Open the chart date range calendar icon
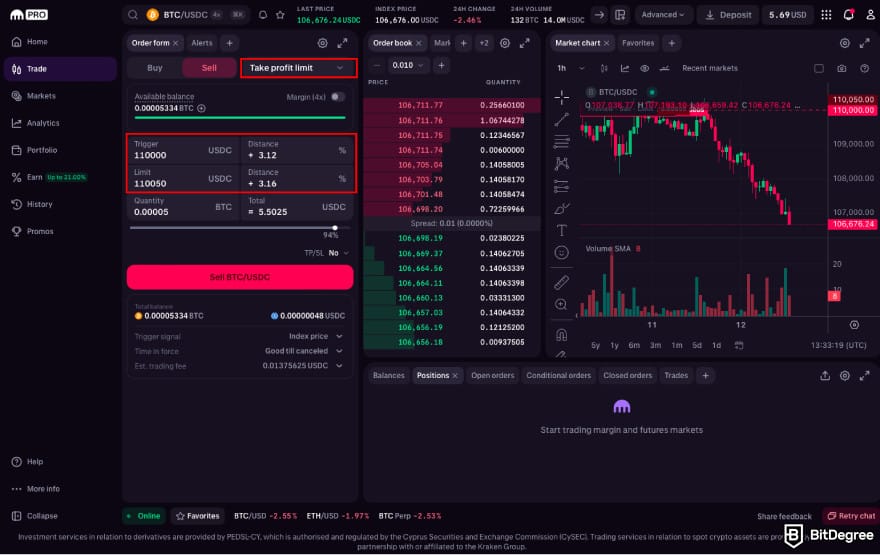 click(739, 345)
